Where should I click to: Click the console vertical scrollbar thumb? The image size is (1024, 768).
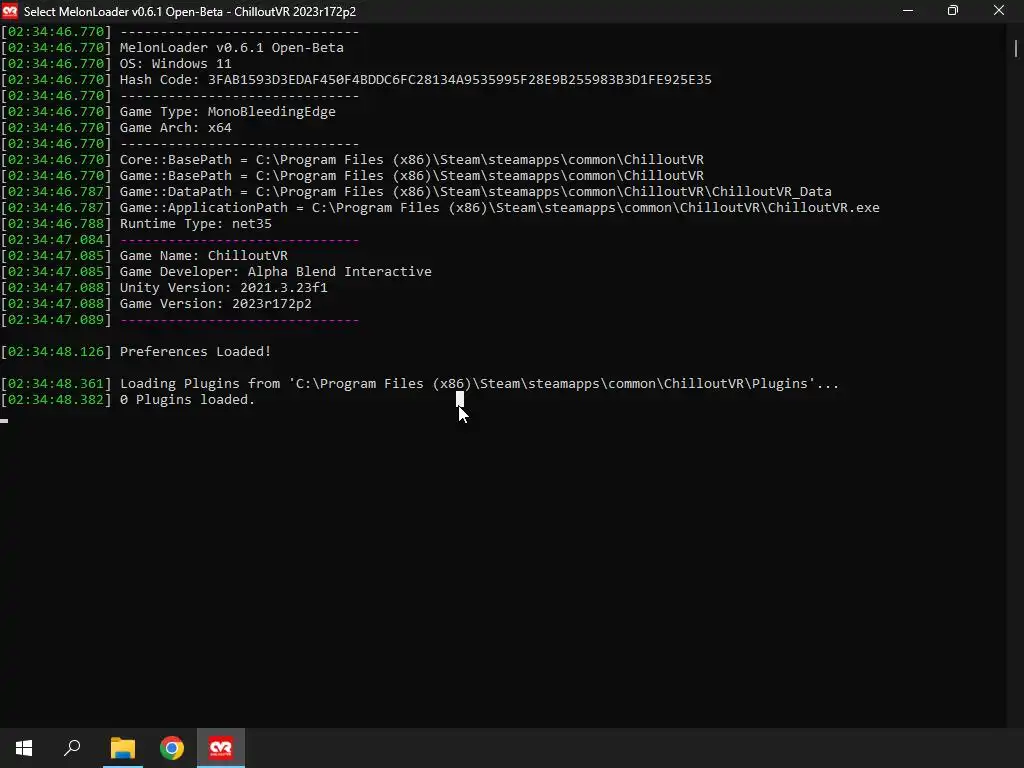click(x=1016, y=48)
